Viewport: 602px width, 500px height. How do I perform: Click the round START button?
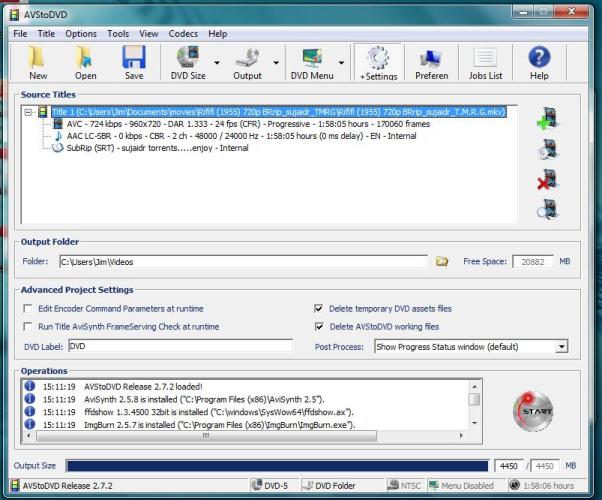click(534, 411)
